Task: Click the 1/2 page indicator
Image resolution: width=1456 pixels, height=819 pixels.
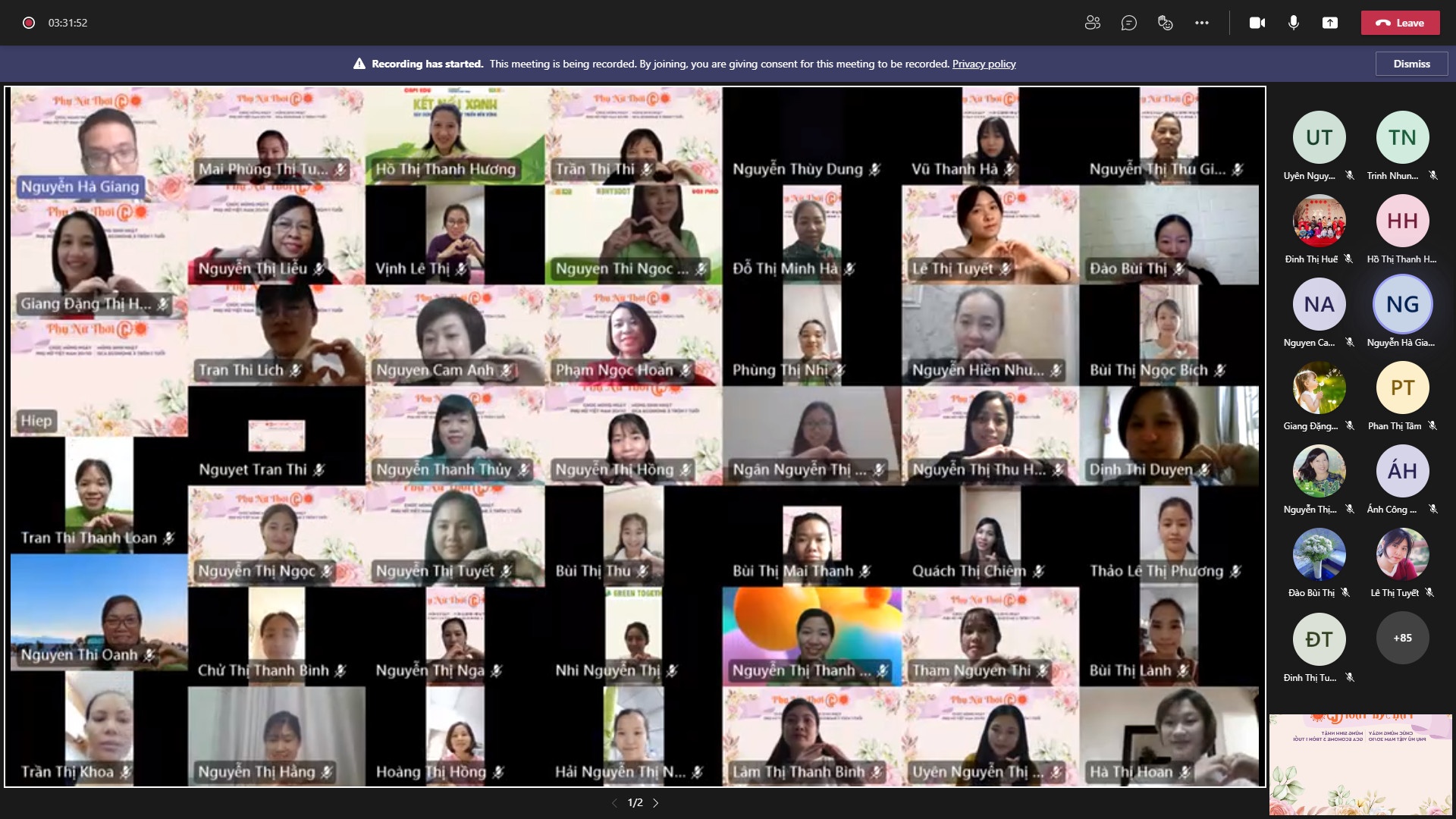Action: (x=635, y=802)
